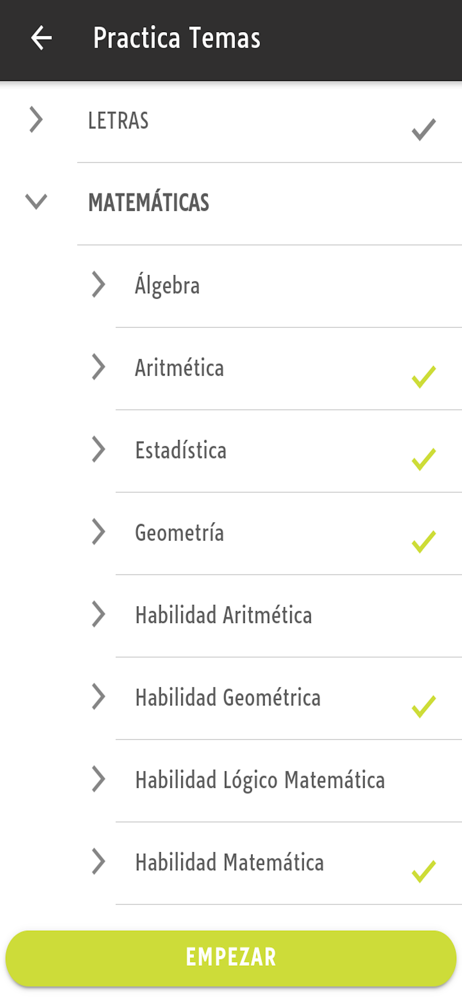Expand the Álgebra topic chevron
Image resolution: width=462 pixels, height=1000 pixels.
pyautogui.click(x=98, y=284)
